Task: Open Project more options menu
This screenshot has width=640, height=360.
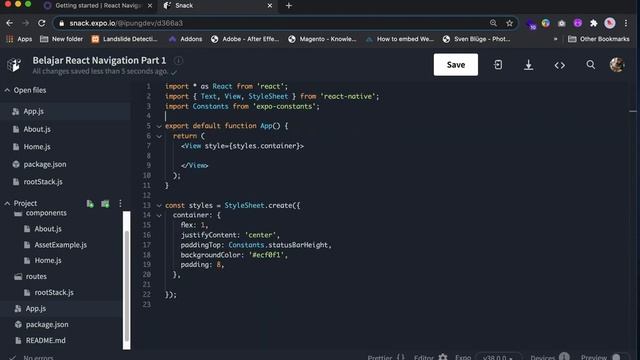Action: [x=120, y=204]
